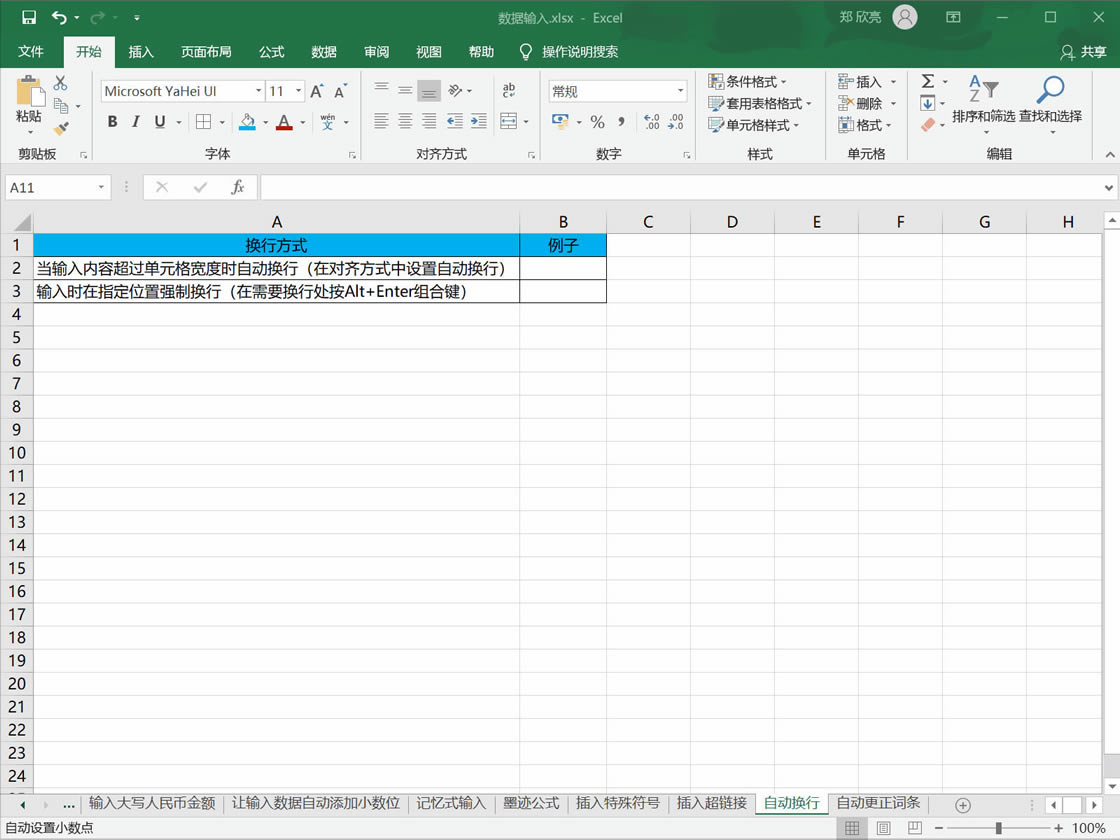The image size is (1120, 840).
Task: Apply the comma number style icon
Action: pyautogui.click(x=622, y=122)
